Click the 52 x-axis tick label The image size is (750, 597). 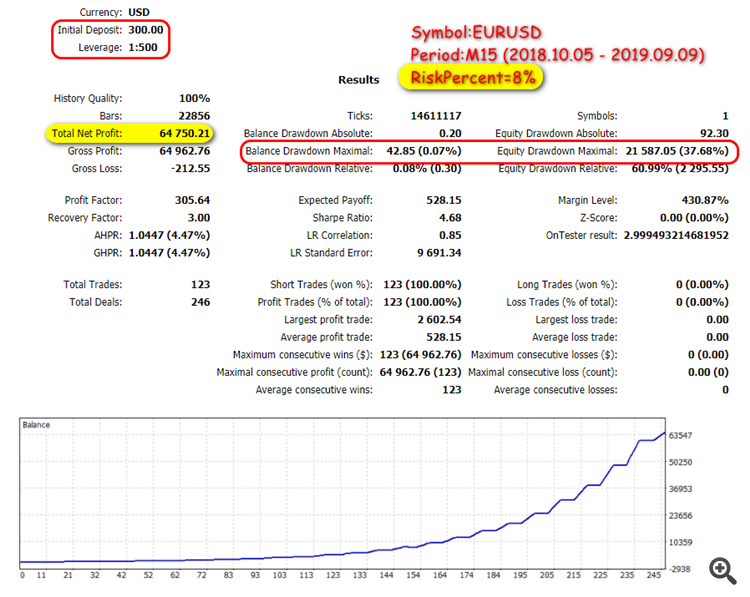tap(148, 575)
